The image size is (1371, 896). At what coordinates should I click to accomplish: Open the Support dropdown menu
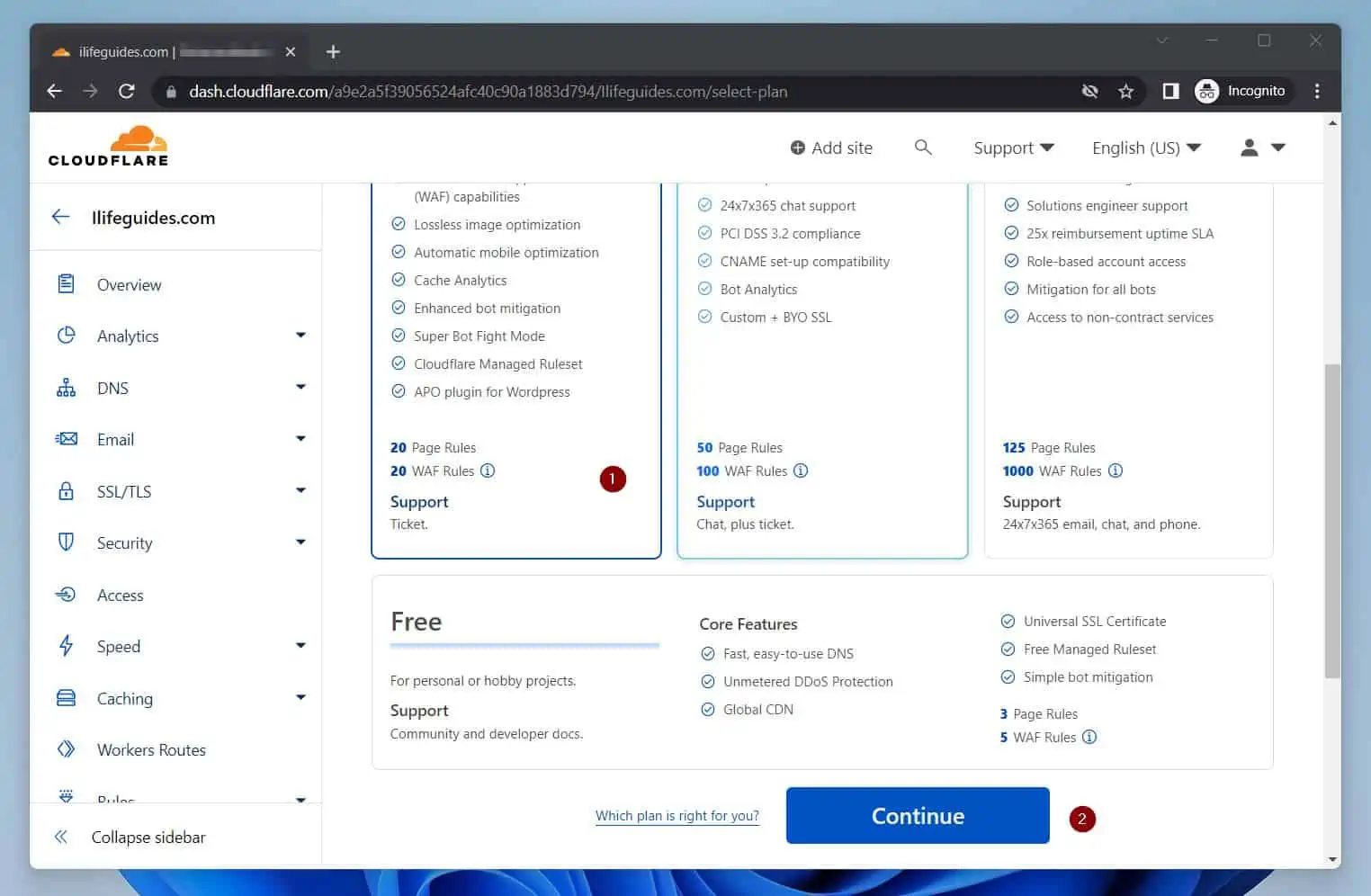pyautogui.click(x=1014, y=148)
